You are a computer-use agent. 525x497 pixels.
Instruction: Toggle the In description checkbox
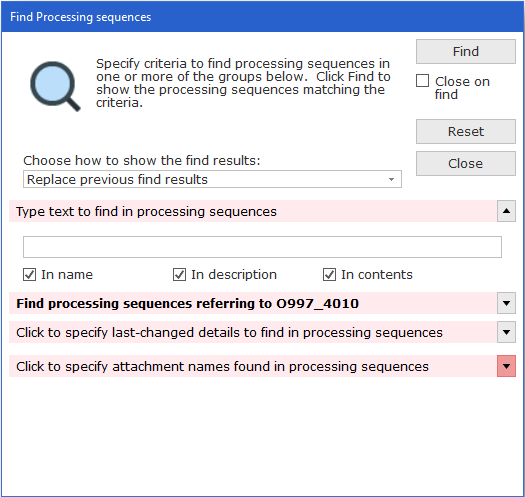pos(179,275)
